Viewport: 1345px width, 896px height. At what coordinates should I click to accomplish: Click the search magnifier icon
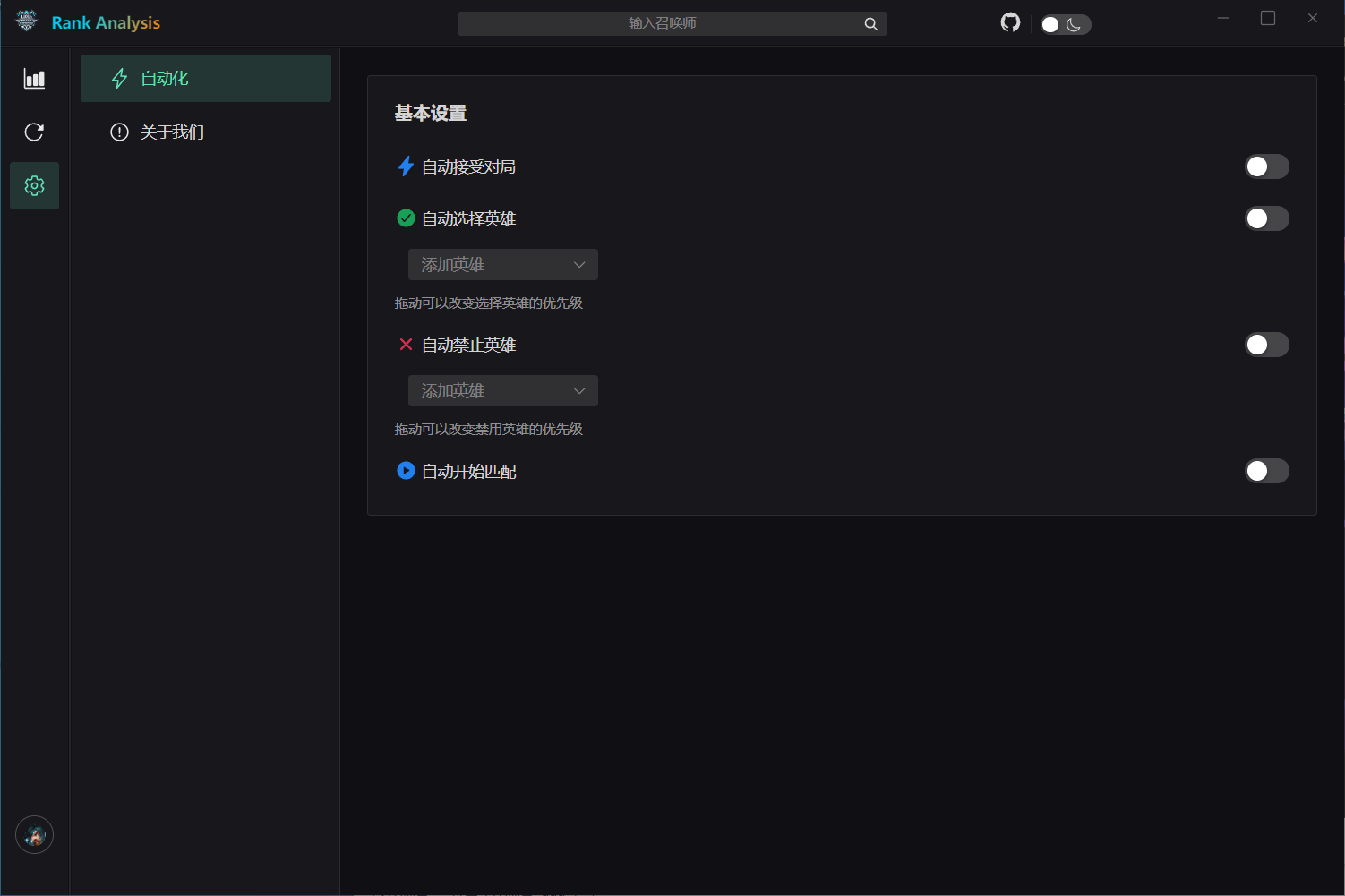(x=870, y=24)
